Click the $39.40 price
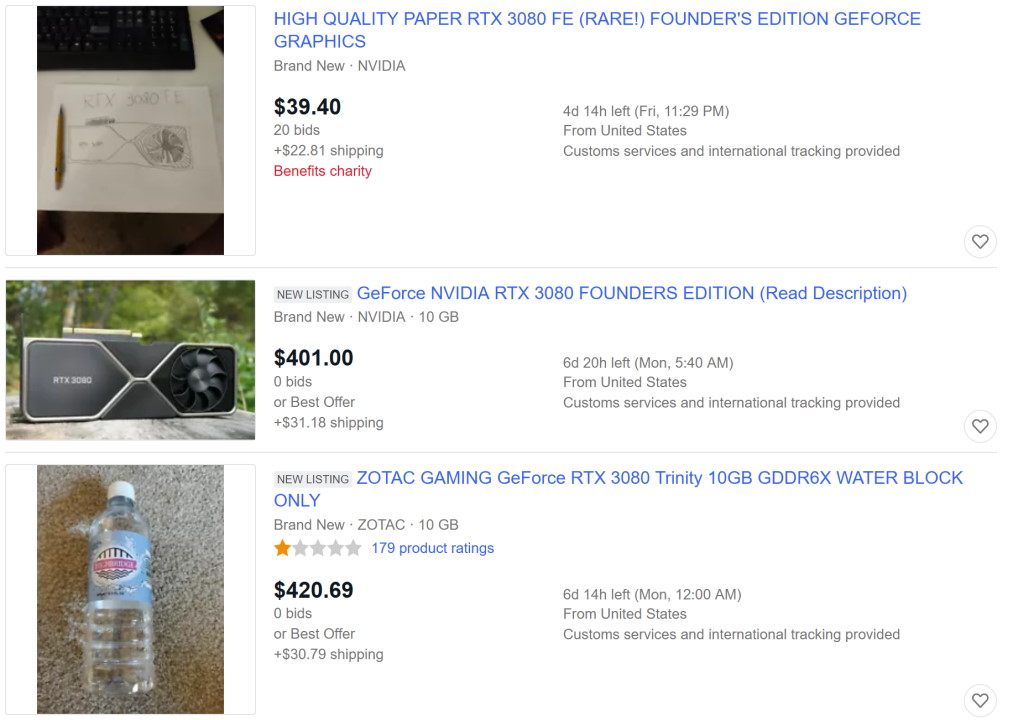 307,107
